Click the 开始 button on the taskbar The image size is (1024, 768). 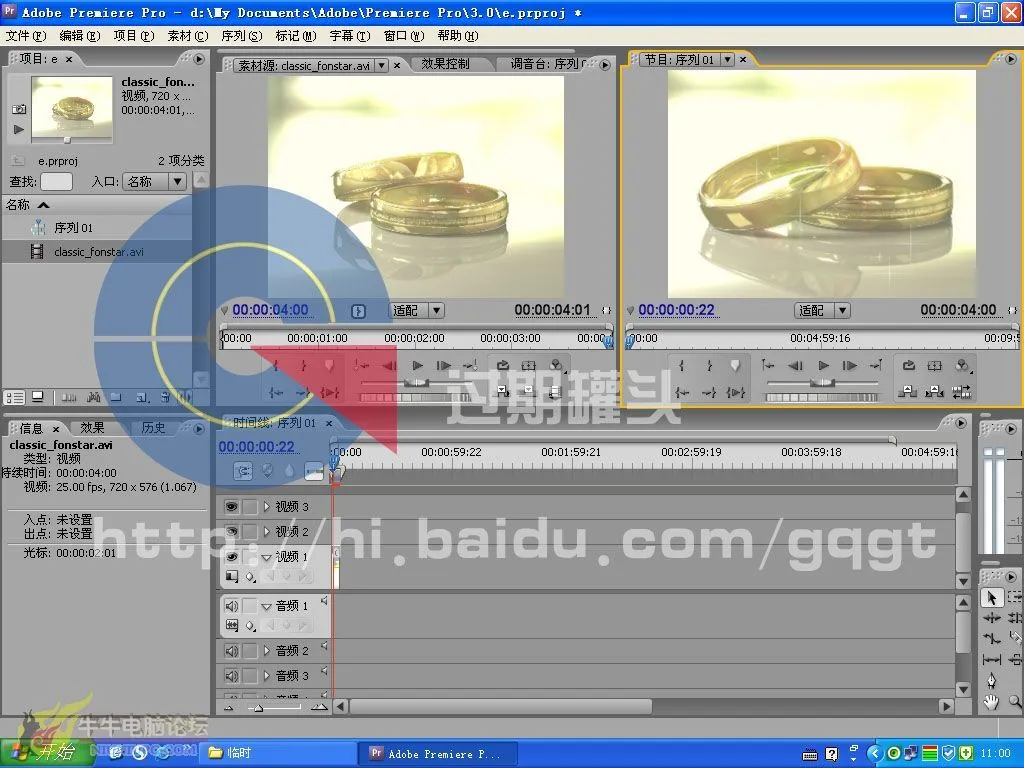coord(45,752)
